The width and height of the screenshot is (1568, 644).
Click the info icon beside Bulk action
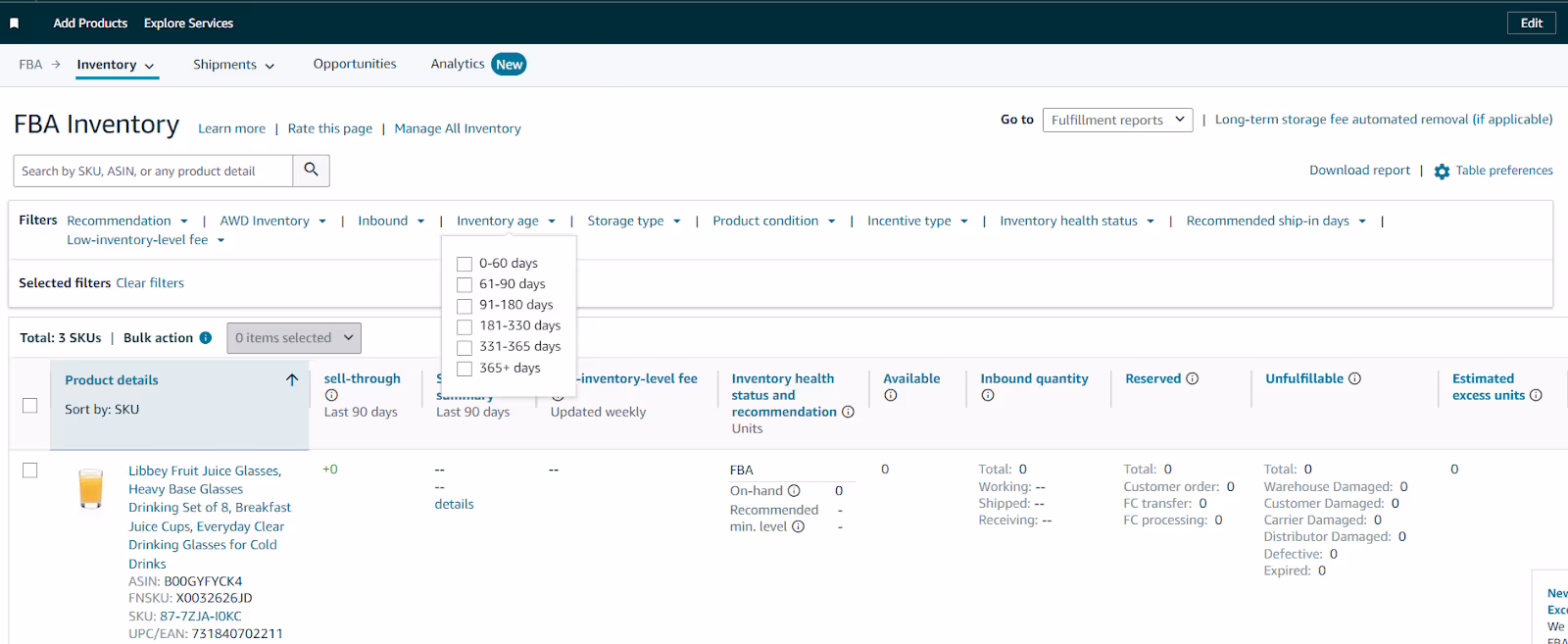coord(206,337)
